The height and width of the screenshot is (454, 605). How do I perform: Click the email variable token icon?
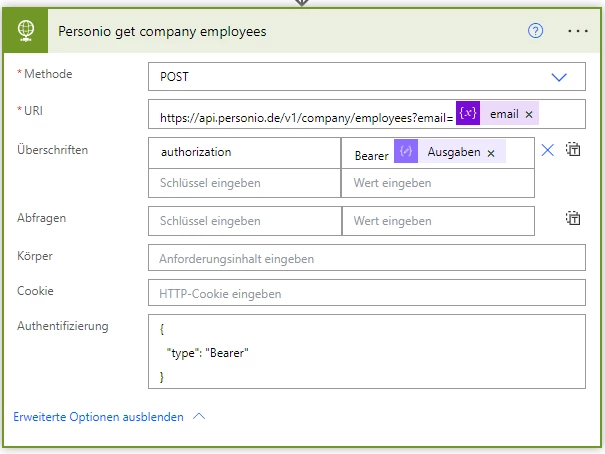(468, 113)
